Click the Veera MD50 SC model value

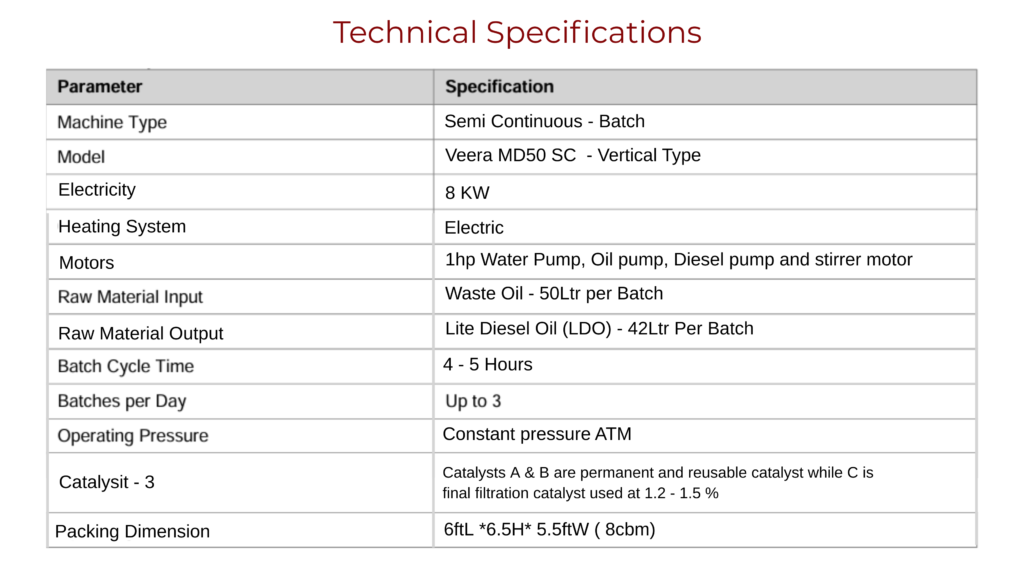click(x=572, y=156)
